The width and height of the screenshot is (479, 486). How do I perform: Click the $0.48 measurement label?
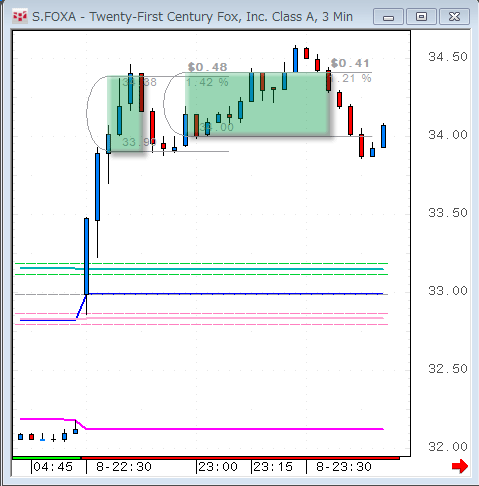[x=207, y=67]
